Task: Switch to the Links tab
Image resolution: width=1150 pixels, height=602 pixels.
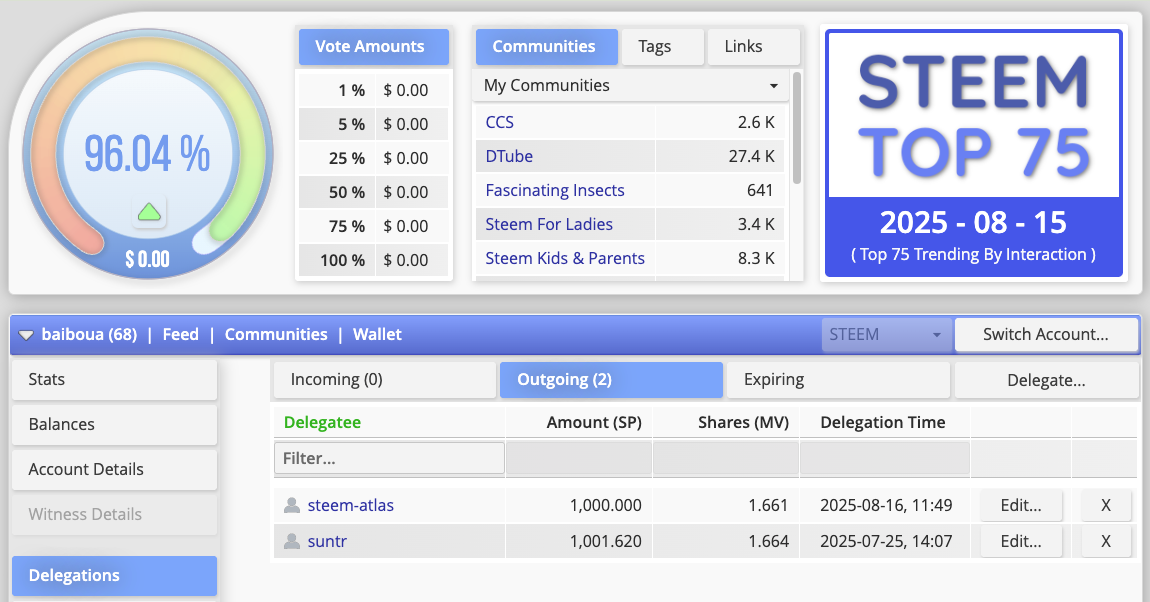Action: [x=753, y=47]
